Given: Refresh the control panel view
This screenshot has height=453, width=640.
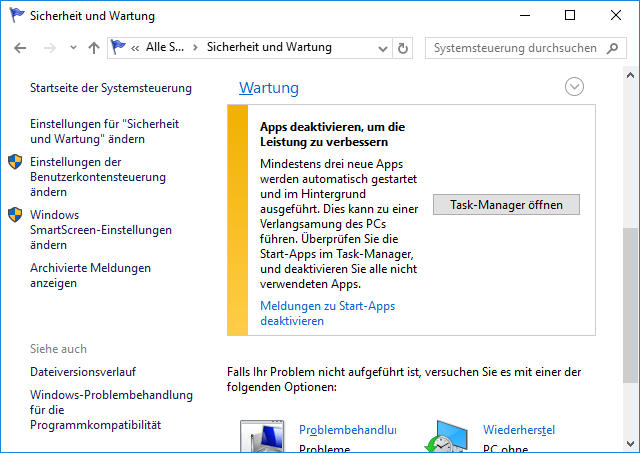Looking at the screenshot, I should point(403,48).
